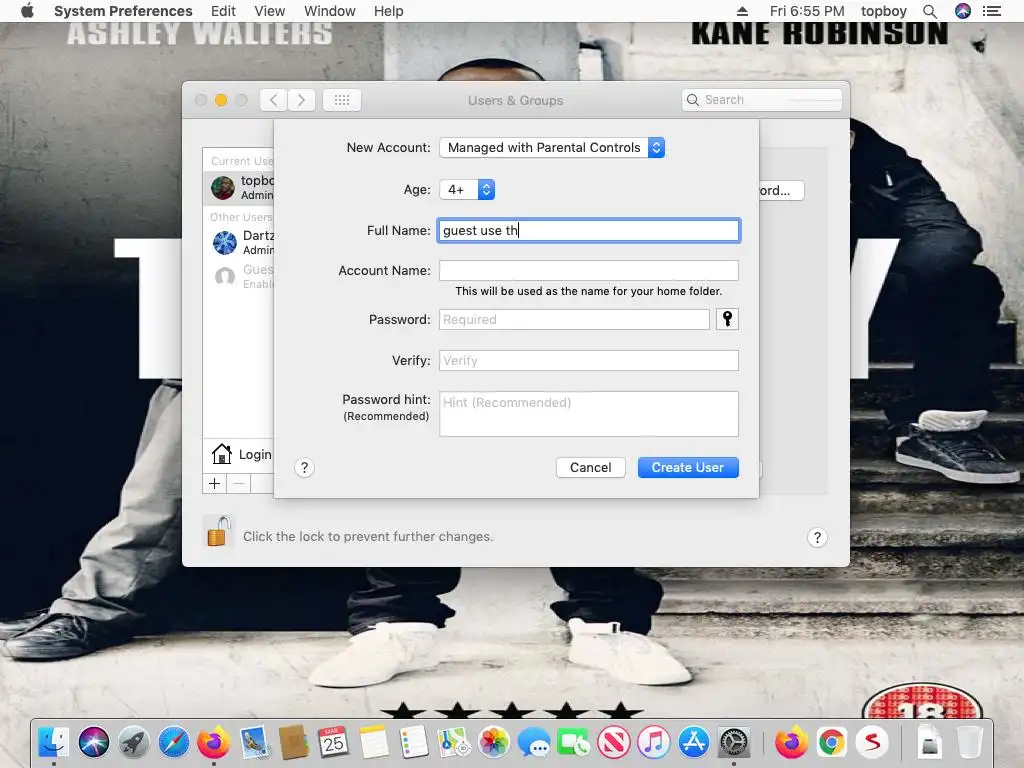
Task: Open the Edit menu
Action: click(x=223, y=11)
